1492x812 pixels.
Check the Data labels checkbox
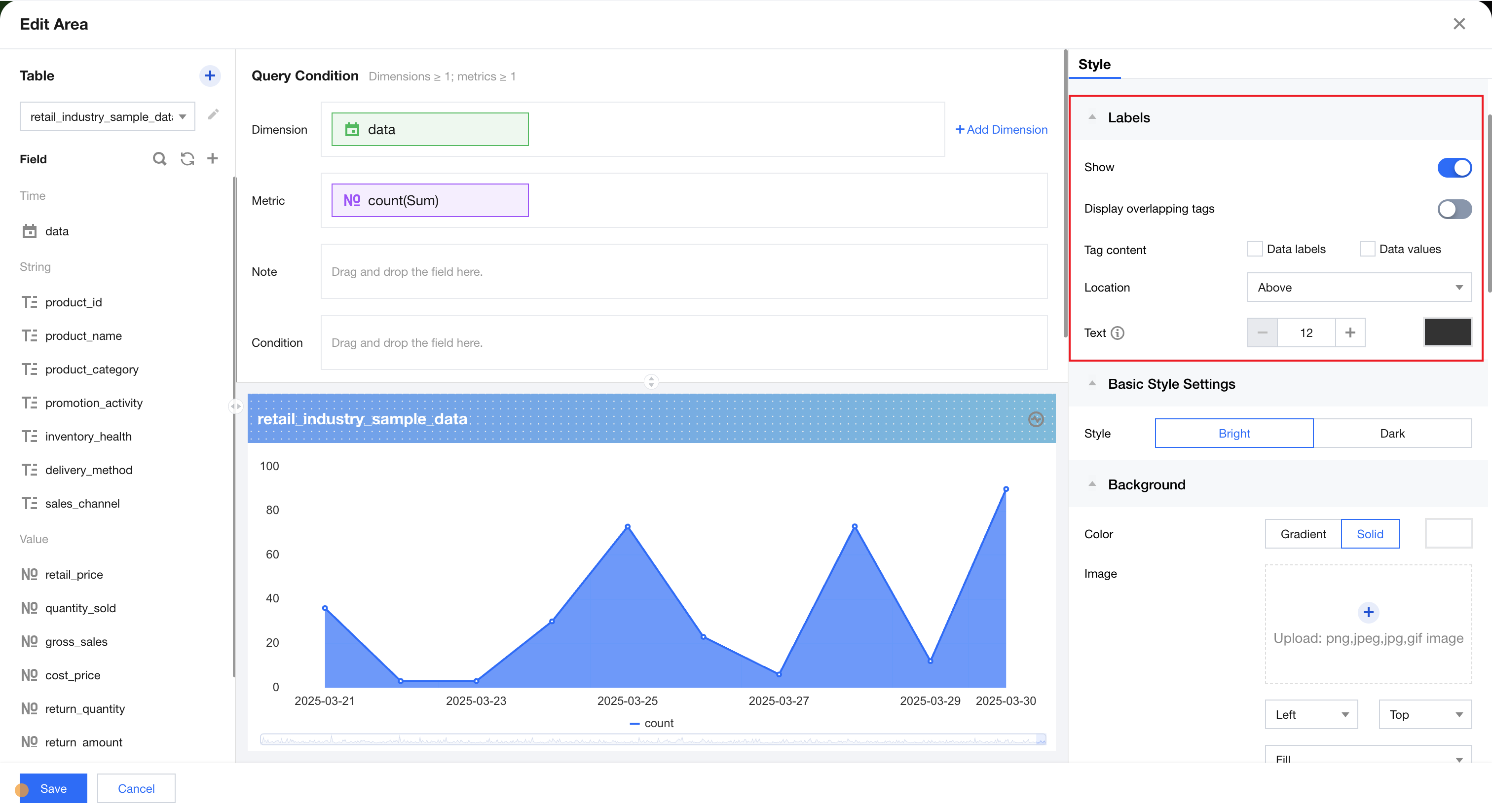click(x=1255, y=249)
